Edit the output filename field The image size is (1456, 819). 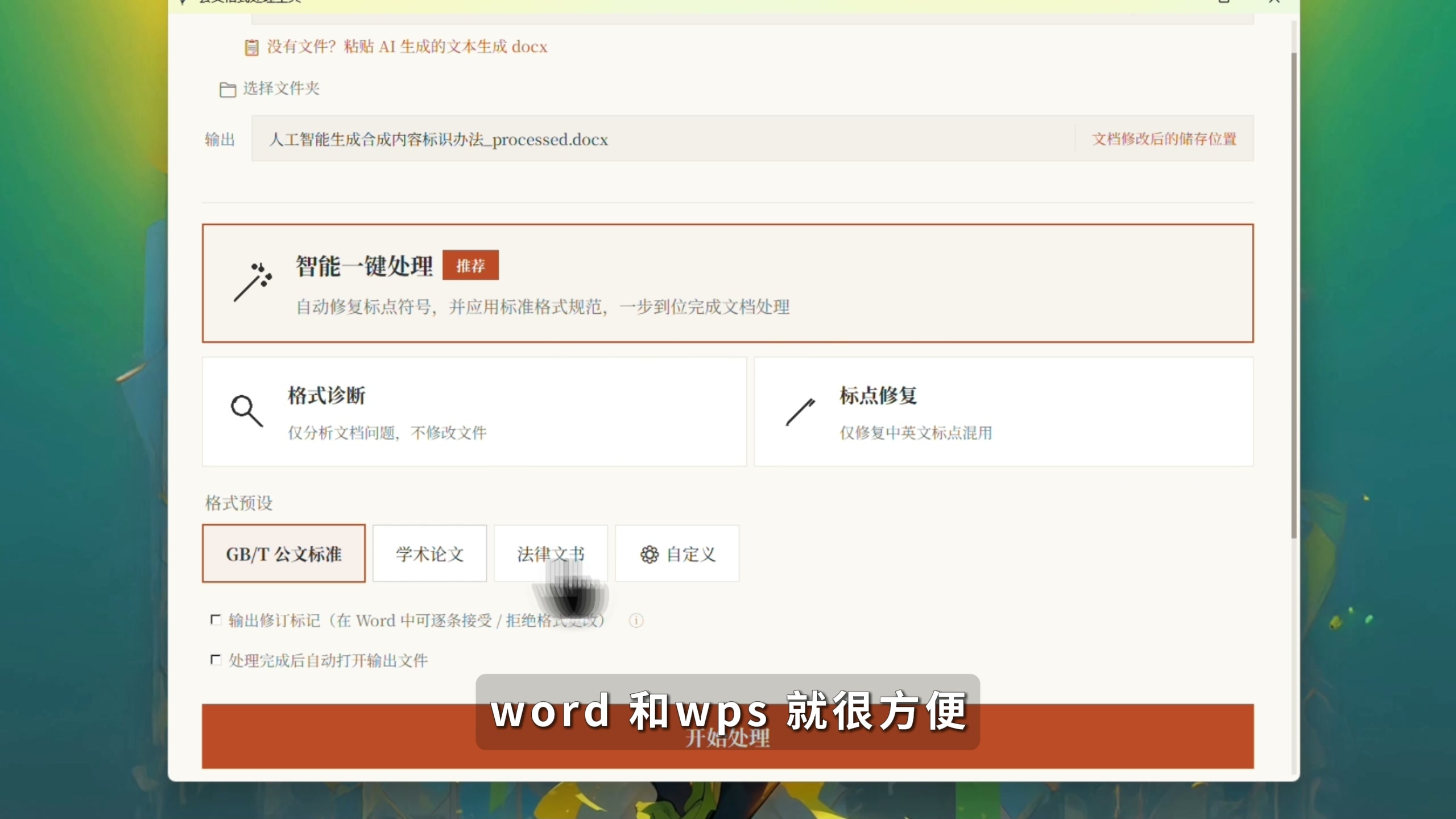[663, 139]
